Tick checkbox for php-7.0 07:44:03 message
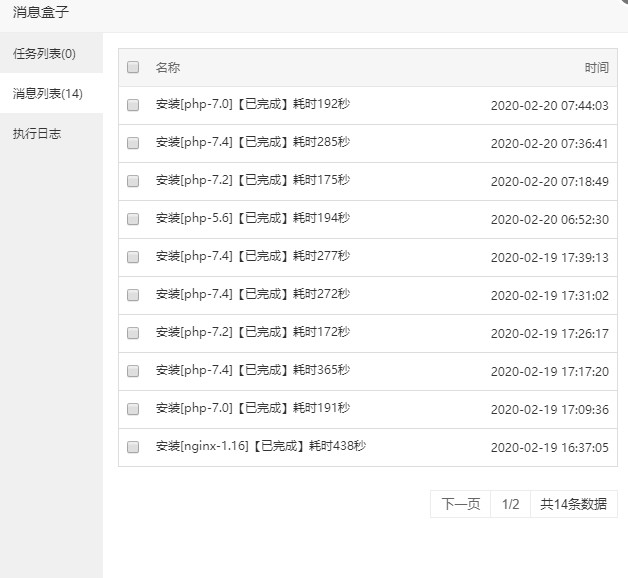Screen dimensions: 628x578 click(133, 105)
